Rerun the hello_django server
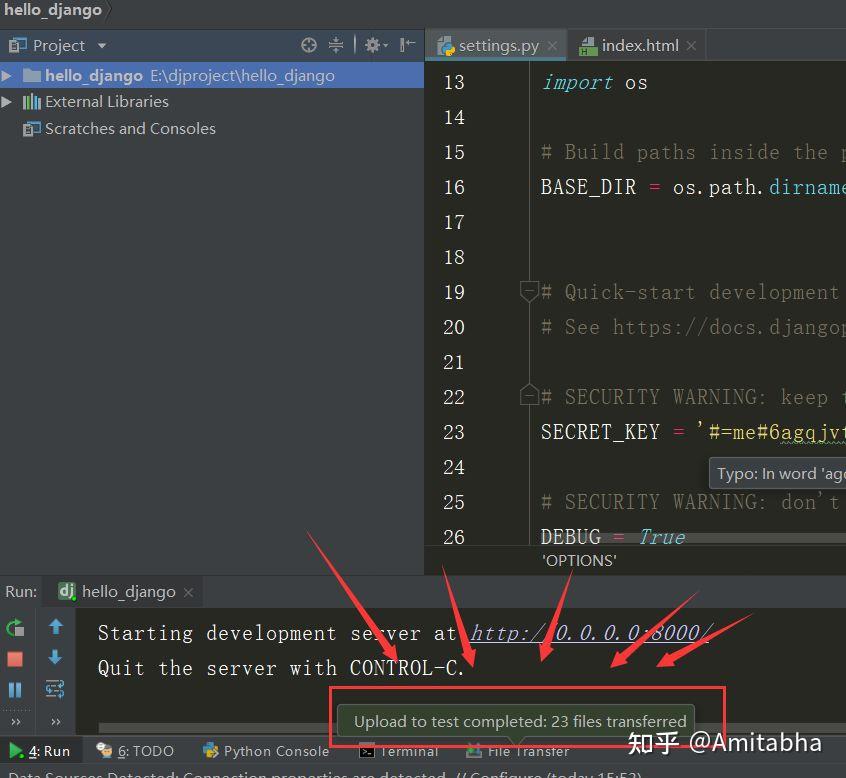This screenshot has width=846, height=778. click(15, 628)
